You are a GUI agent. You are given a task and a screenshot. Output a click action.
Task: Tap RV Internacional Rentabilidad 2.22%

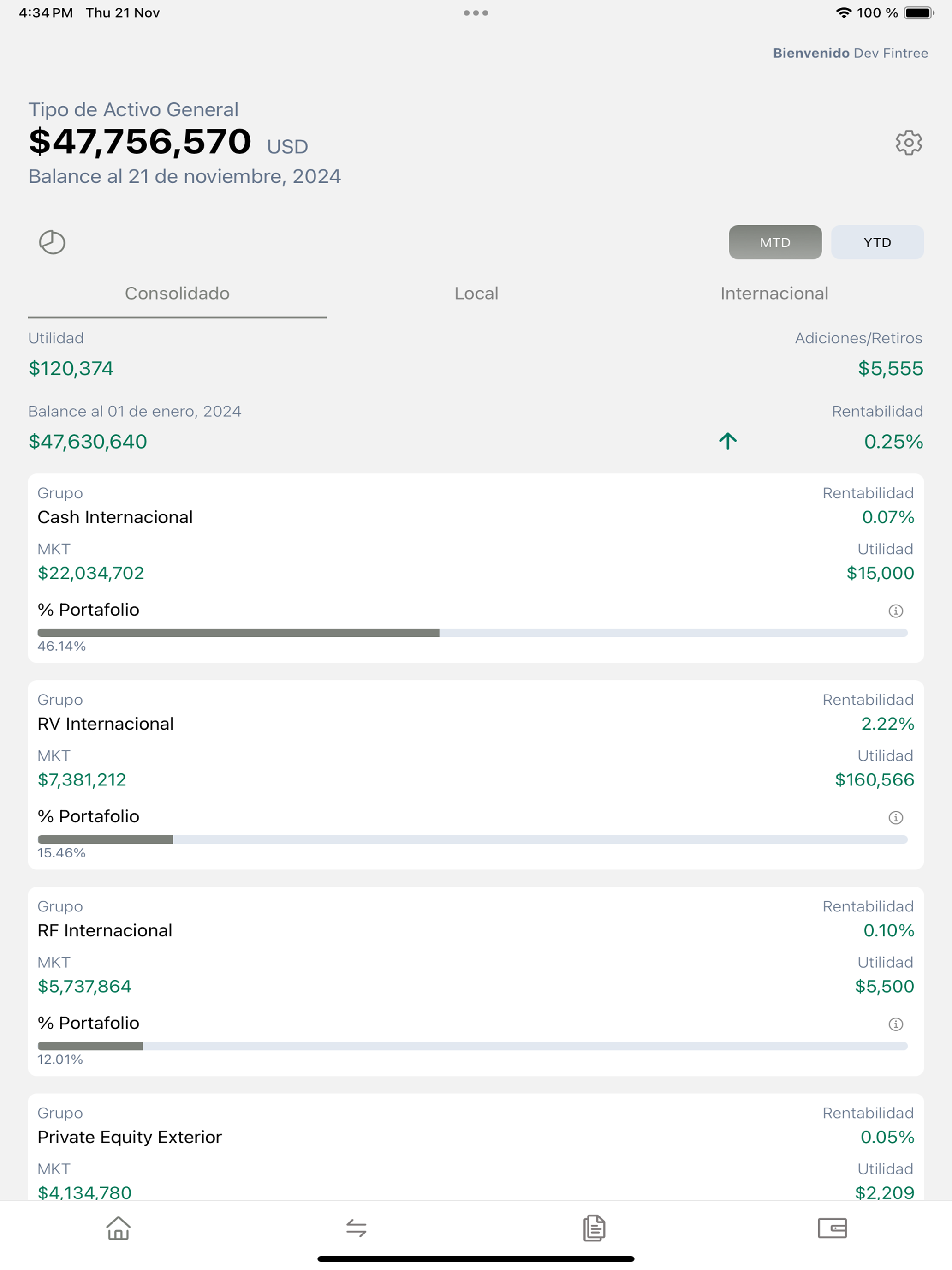[888, 724]
